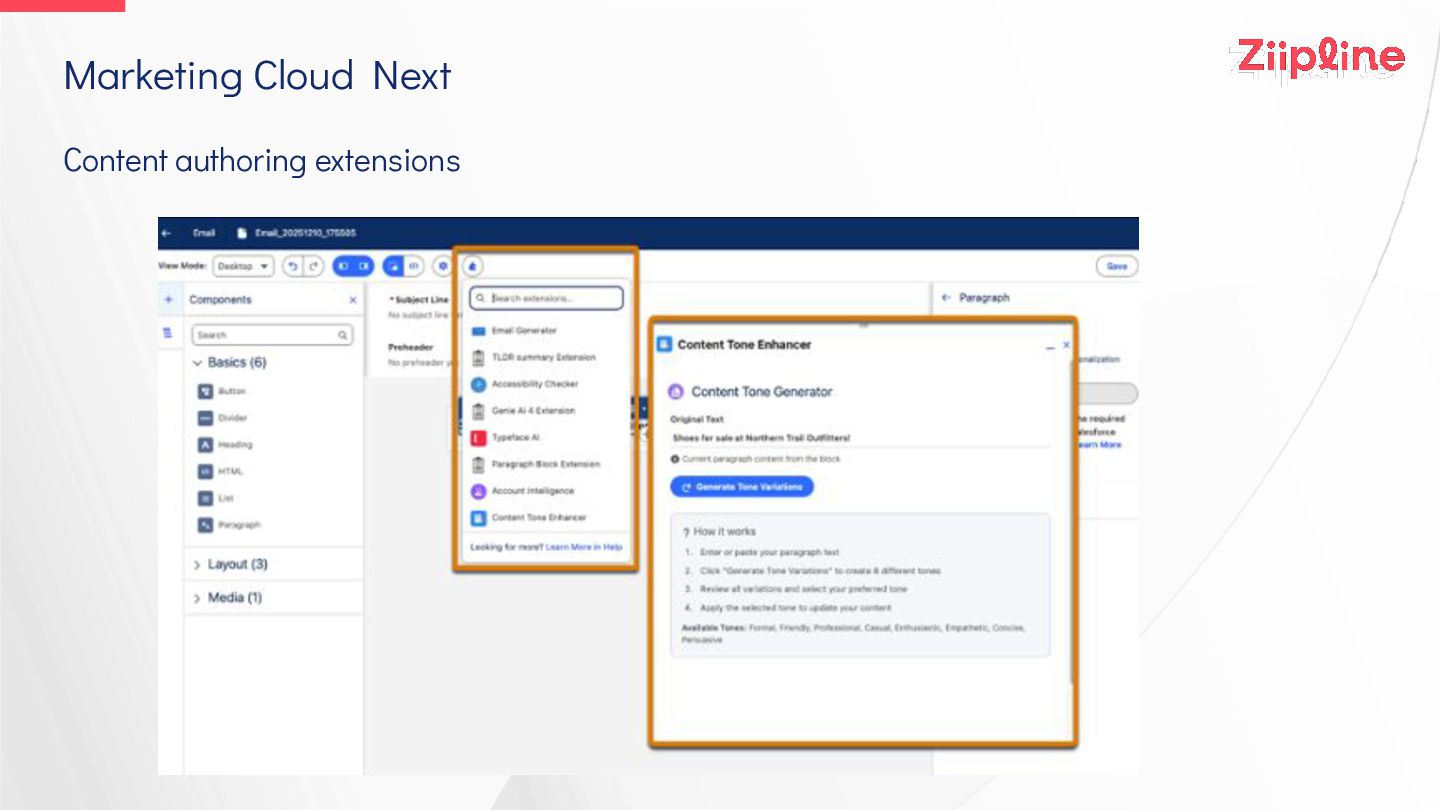This screenshot has height=810, width=1440.
Task: Close the Components panel
Action: point(353,300)
